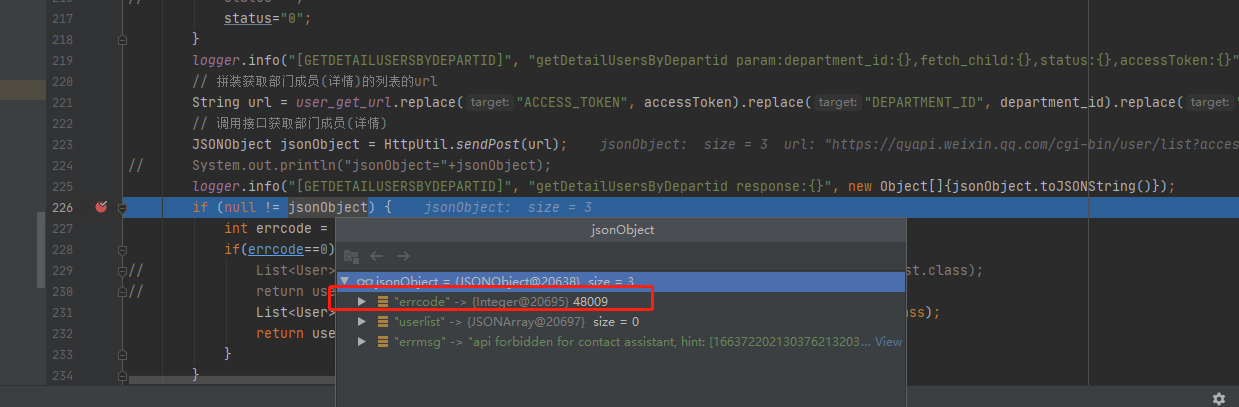Screen dimensions: 1239x407
Task: Toggle fold marker at line 233
Action: 122,354
